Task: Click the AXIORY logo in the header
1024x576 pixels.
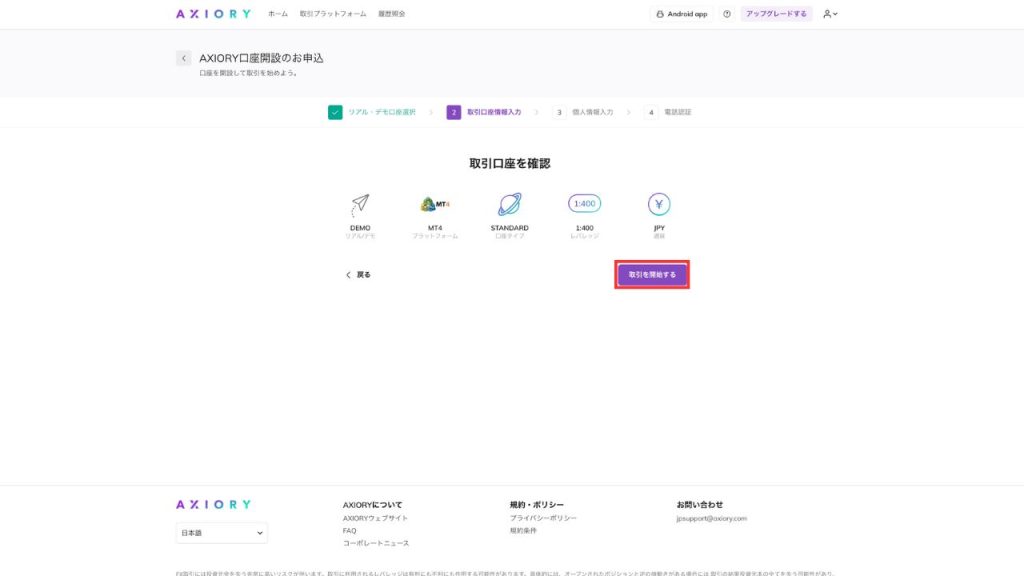Action: 213,14
